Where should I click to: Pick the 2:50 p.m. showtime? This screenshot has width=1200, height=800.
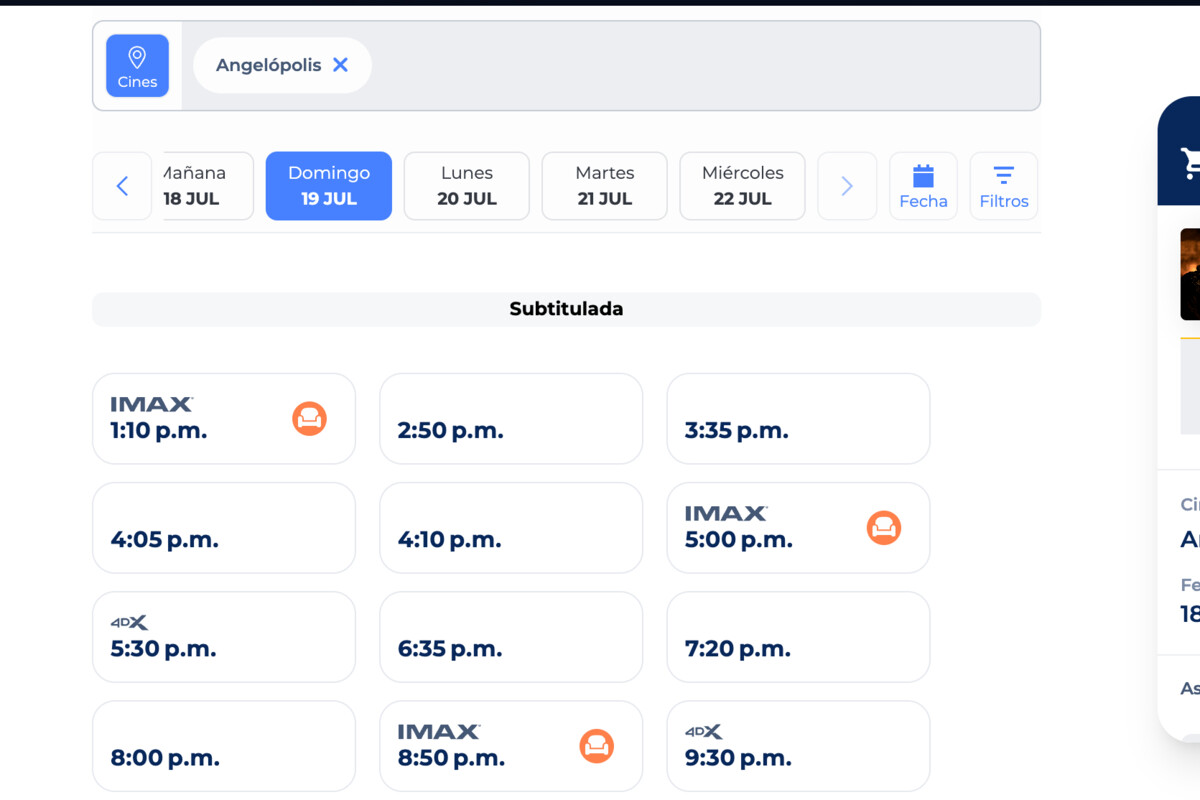pyautogui.click(x=511, y=419)
